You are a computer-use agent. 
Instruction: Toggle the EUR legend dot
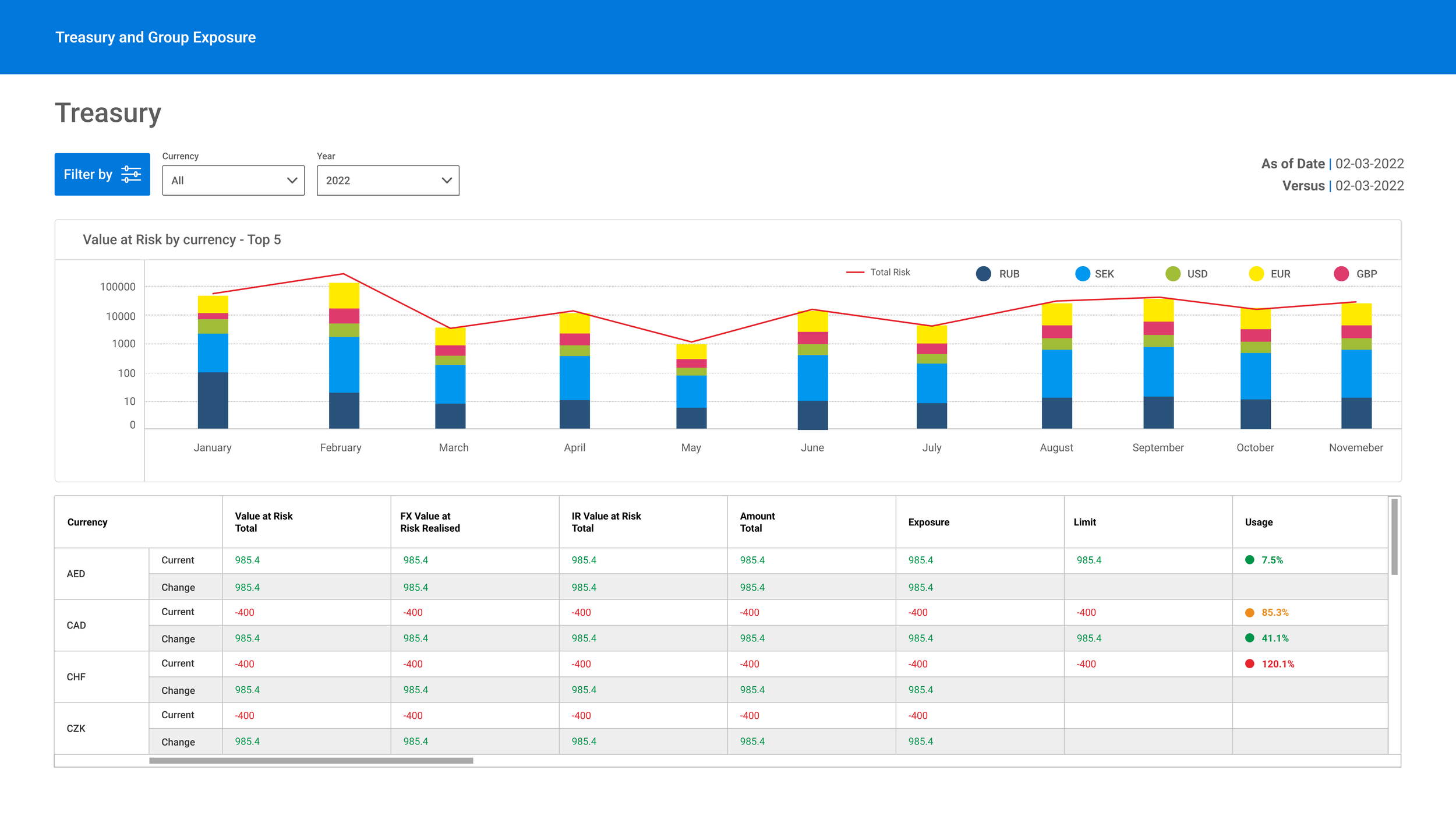point(1256,274)
